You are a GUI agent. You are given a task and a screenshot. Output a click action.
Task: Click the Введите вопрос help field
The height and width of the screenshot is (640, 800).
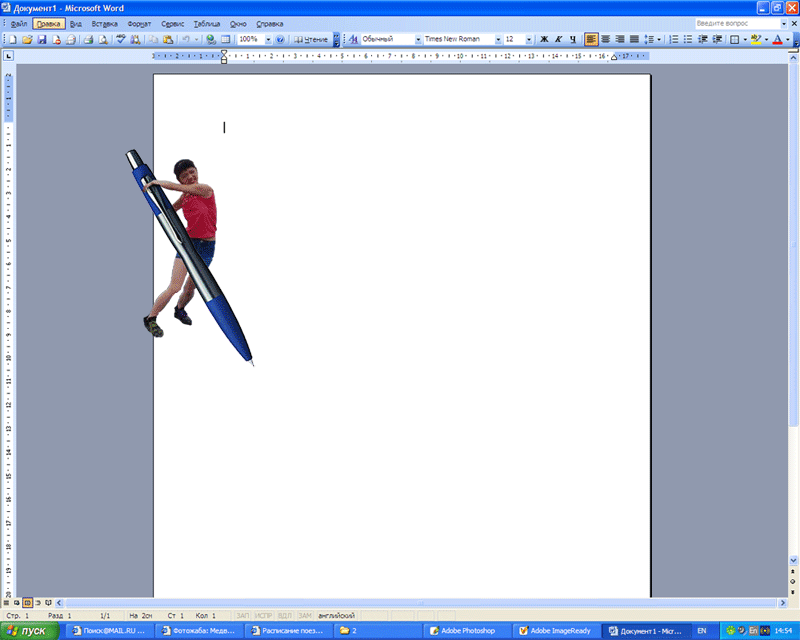coord(738,23)
